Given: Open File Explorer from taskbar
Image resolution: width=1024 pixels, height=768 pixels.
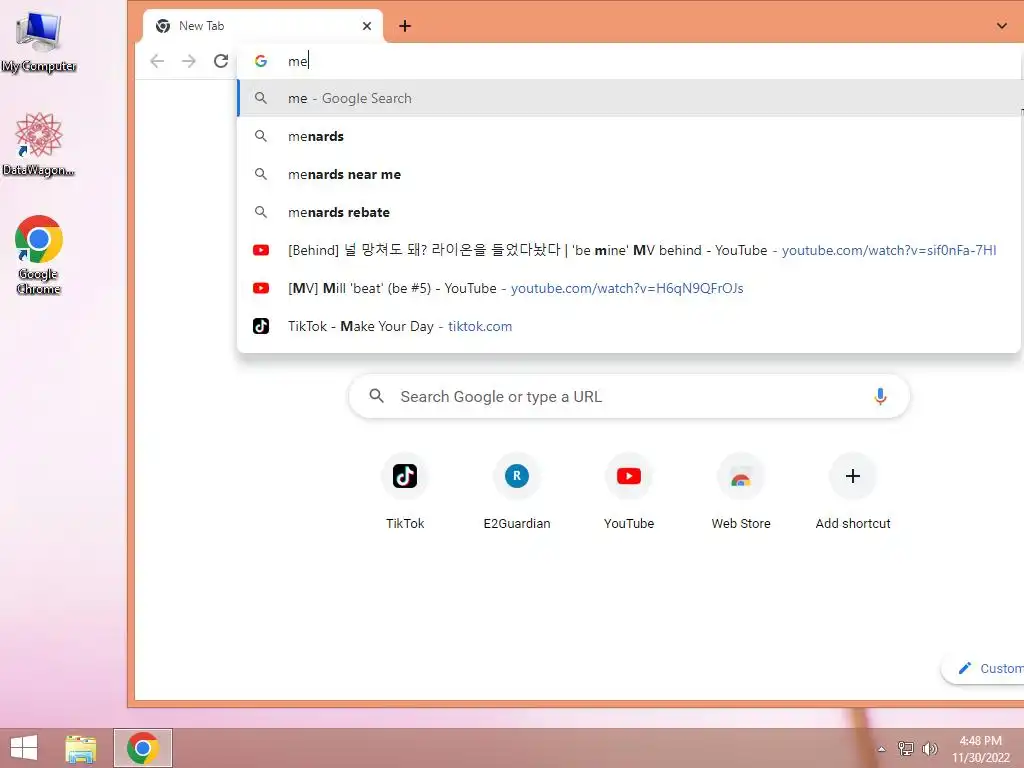Looking at the screenshot, I should [81, 748].
